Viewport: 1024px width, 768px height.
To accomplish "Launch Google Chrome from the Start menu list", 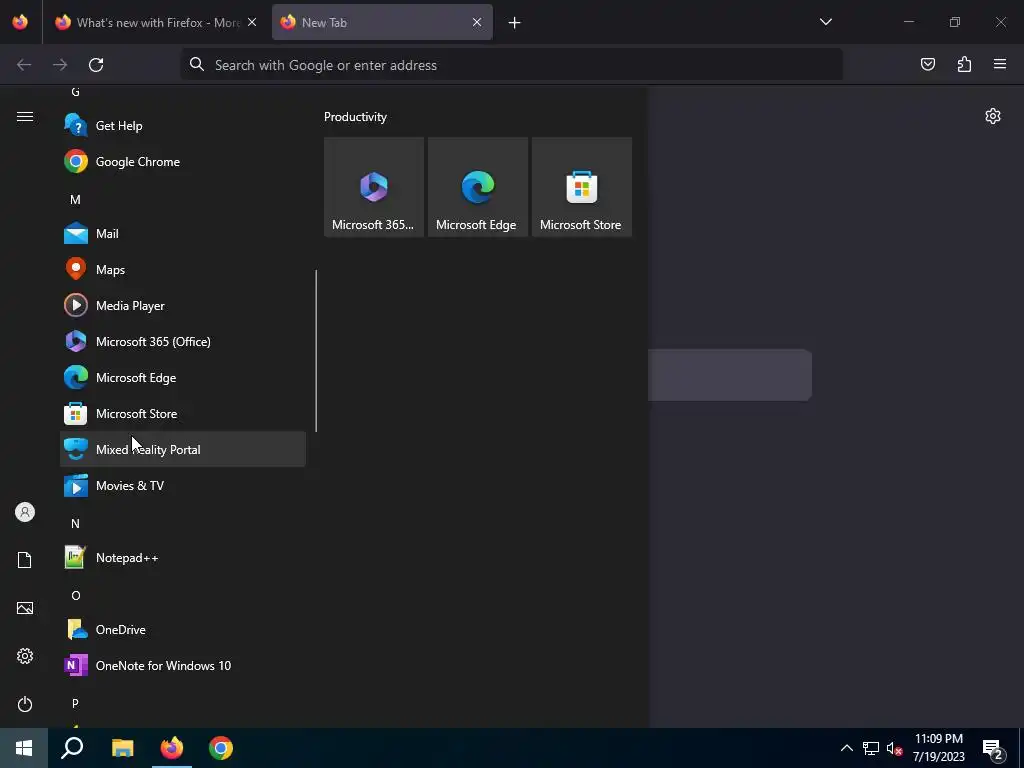I will [x=183, y=161].
